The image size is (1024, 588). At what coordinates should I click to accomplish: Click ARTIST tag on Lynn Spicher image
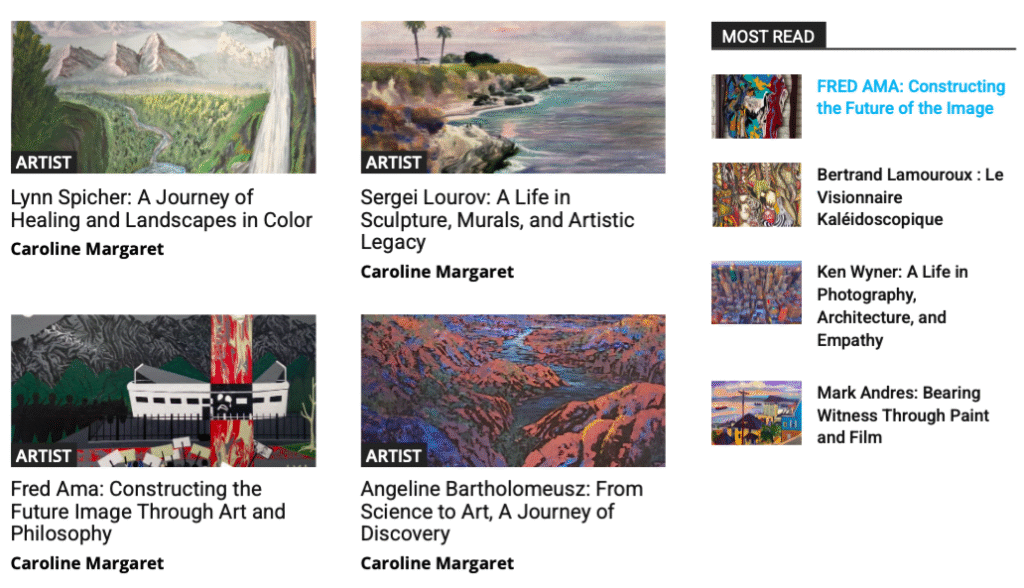[44, 162]
